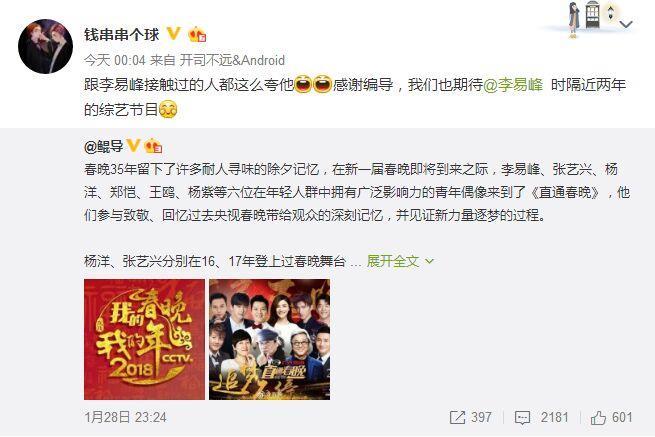655x437 pixels.
Task: Open 钱串串个球 profile avatar
Action: [46, 46]
